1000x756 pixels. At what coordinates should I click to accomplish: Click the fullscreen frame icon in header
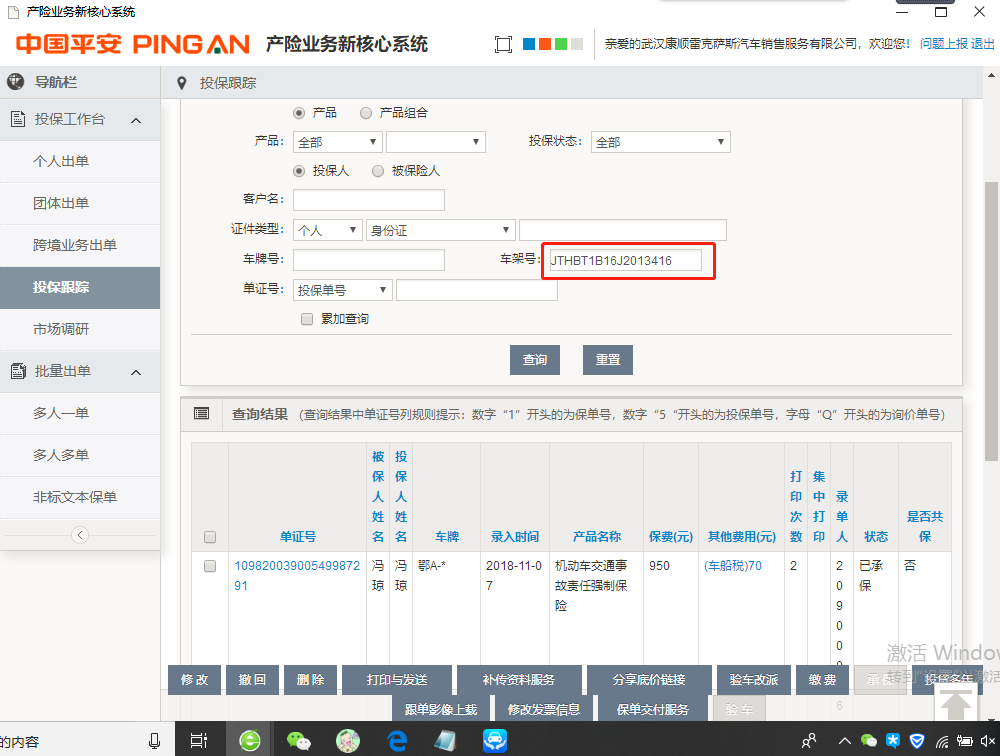[503, 44]
